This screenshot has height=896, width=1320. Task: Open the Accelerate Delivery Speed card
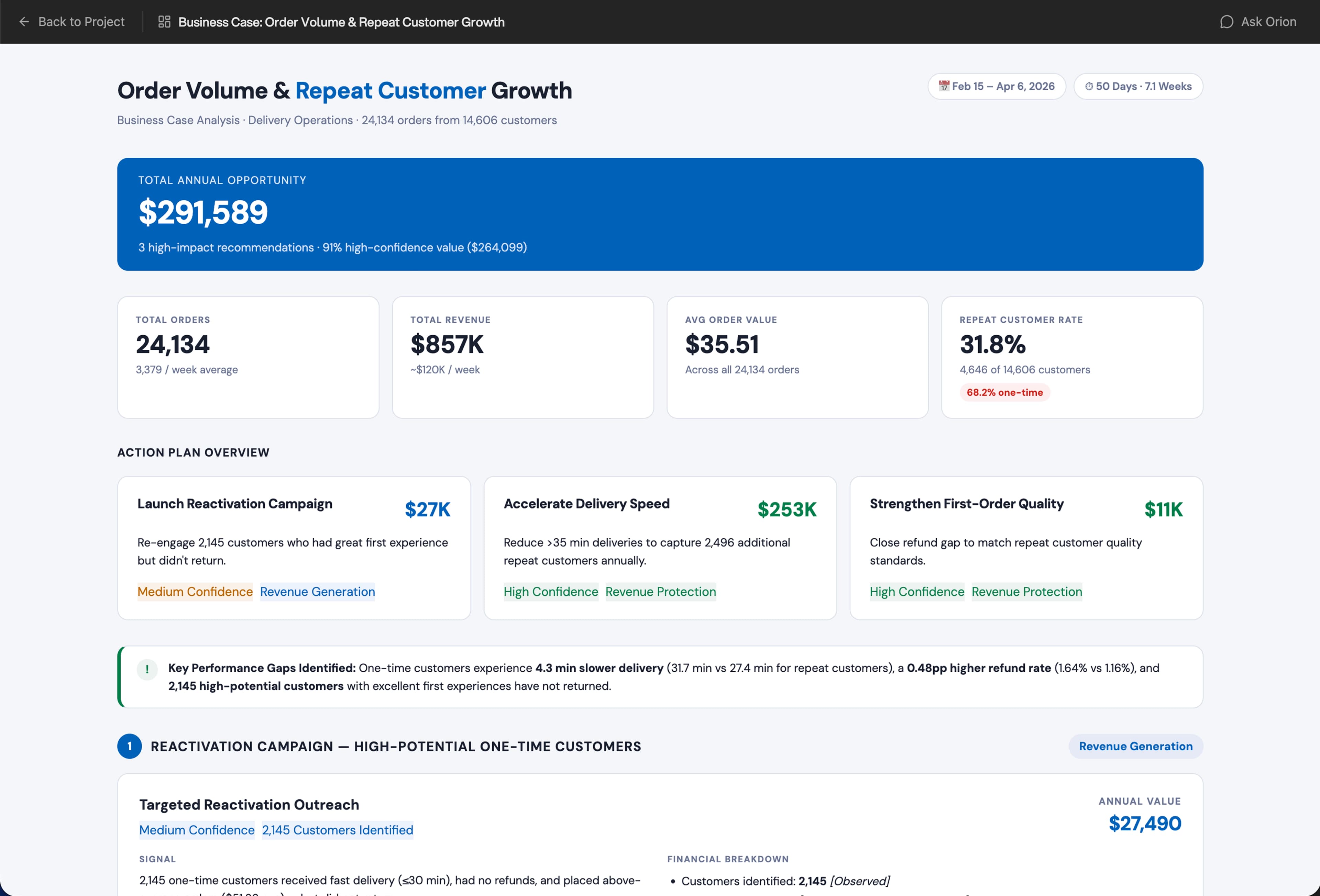tap(660, 548)
